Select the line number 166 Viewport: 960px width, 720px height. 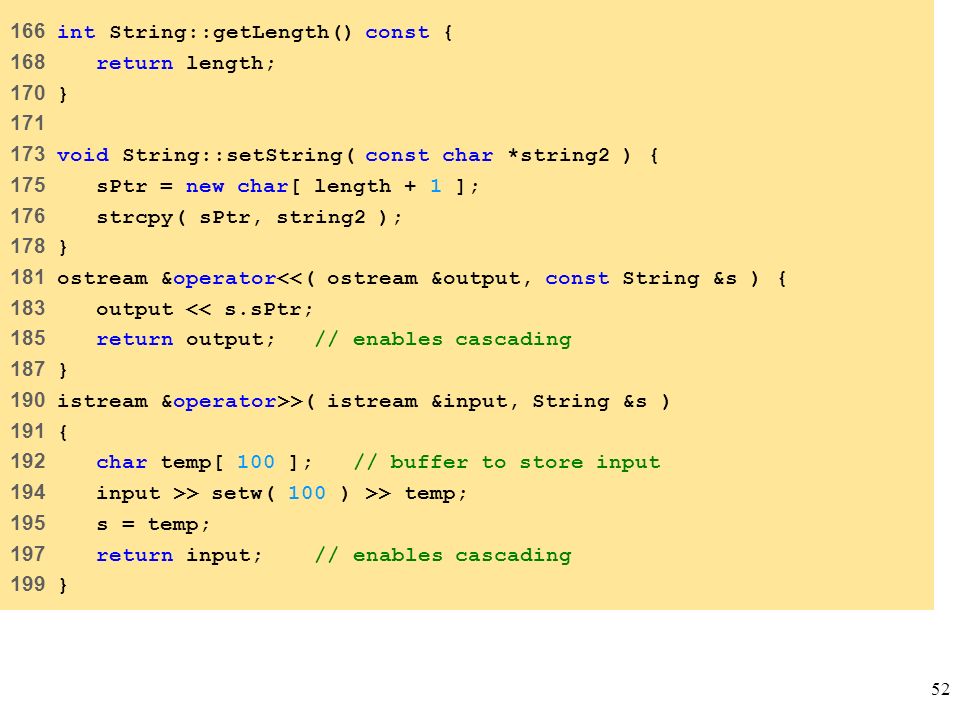coord(28,31)
